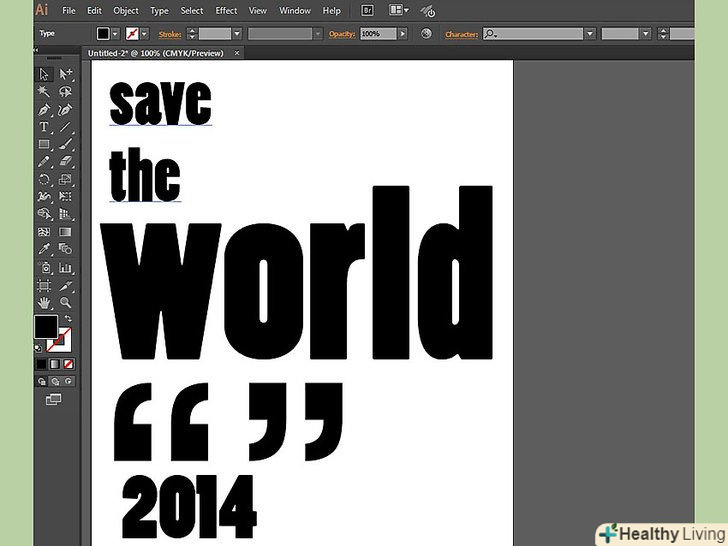Activate the Hand tool

coord(44,302)
